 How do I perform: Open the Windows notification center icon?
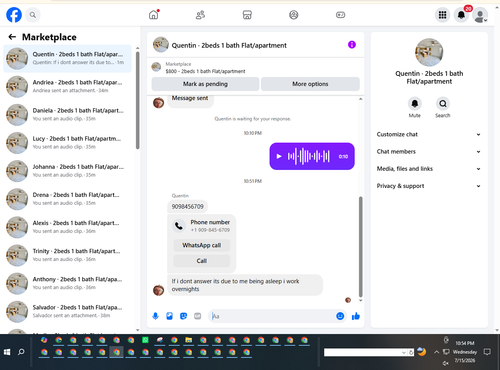(x=487, y=352)
